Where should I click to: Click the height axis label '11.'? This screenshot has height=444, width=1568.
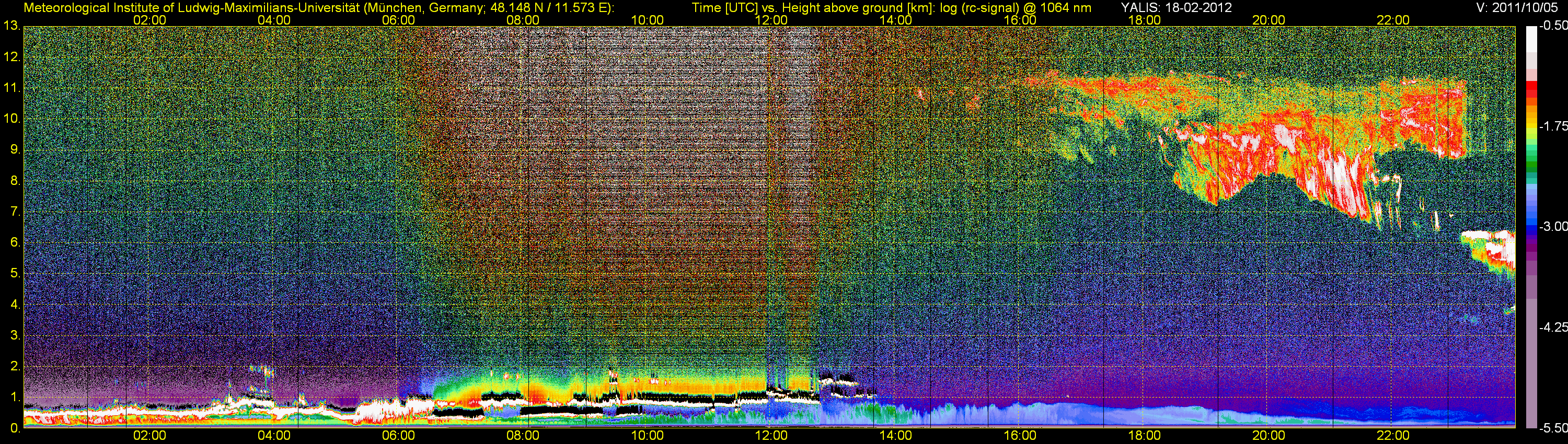11,88
